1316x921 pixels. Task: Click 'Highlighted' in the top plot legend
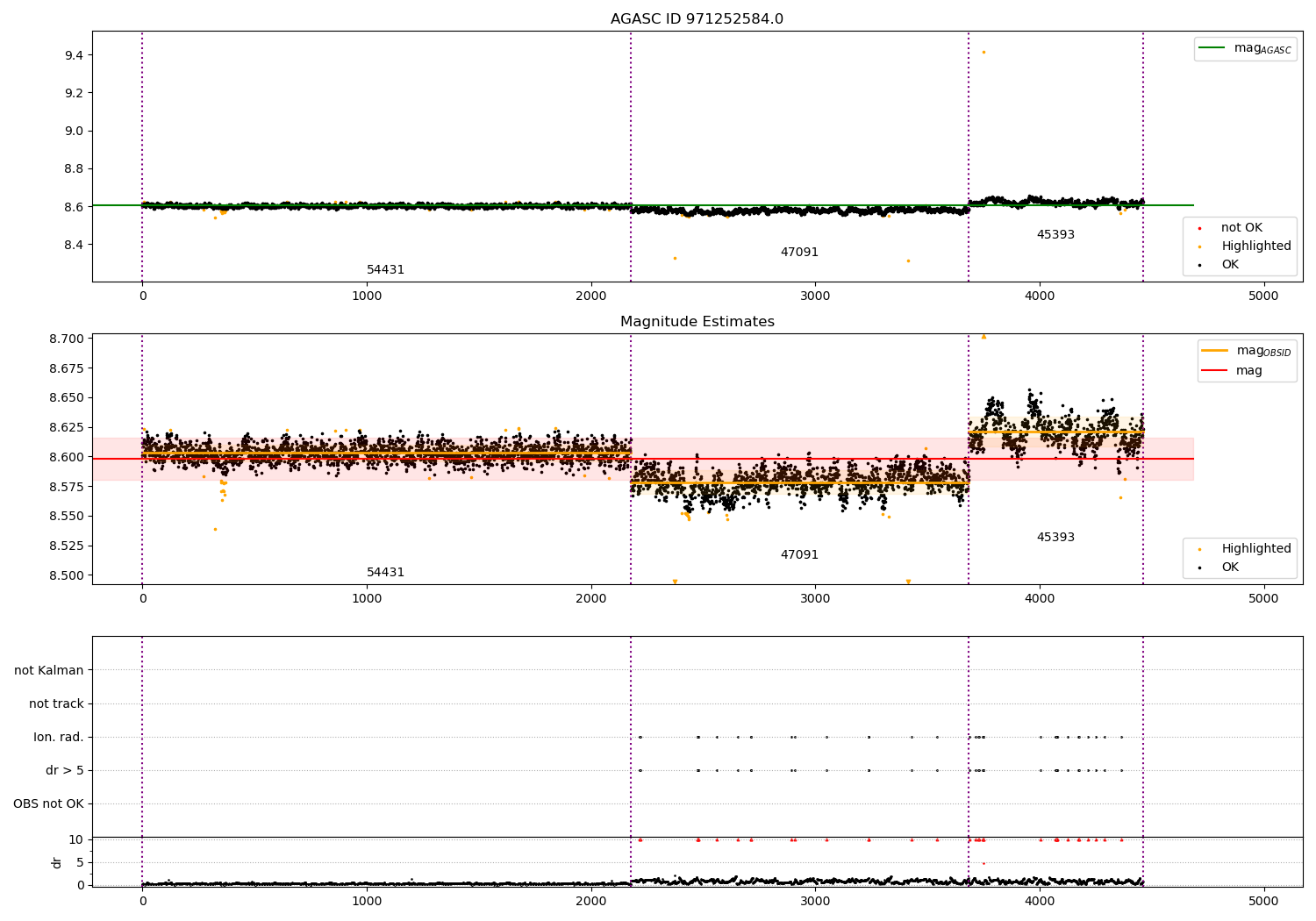click(1255, 246)
